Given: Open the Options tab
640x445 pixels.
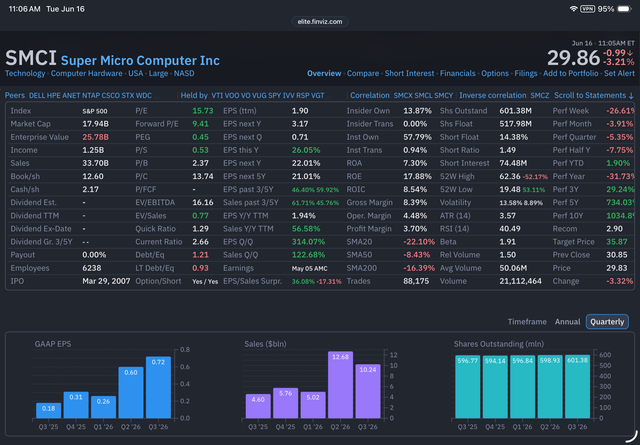Looking at the screenshot, I should (x=495, y=73).
